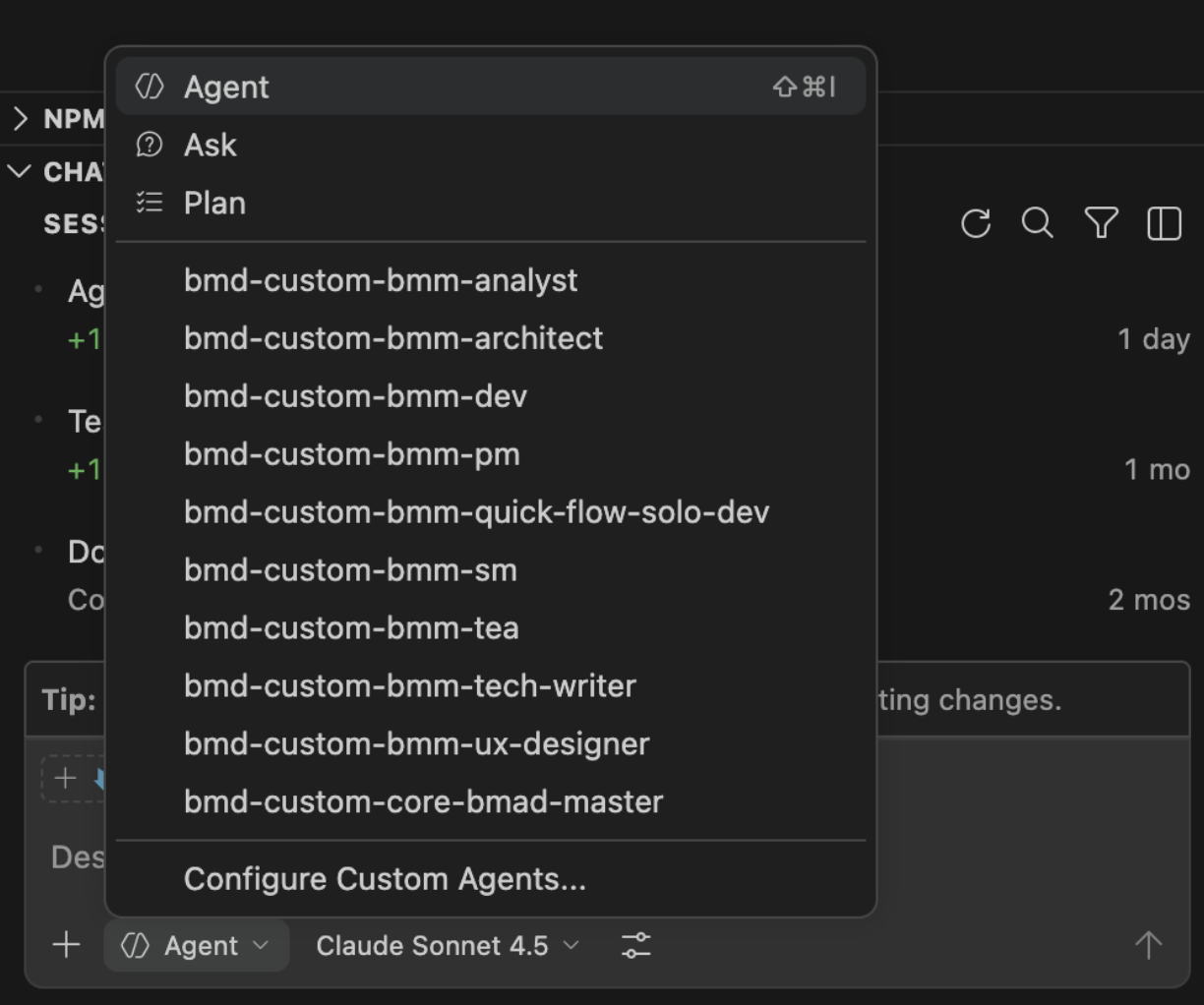
Task: Send the message with the up arrow
Action: click(x=1147, y=945)
